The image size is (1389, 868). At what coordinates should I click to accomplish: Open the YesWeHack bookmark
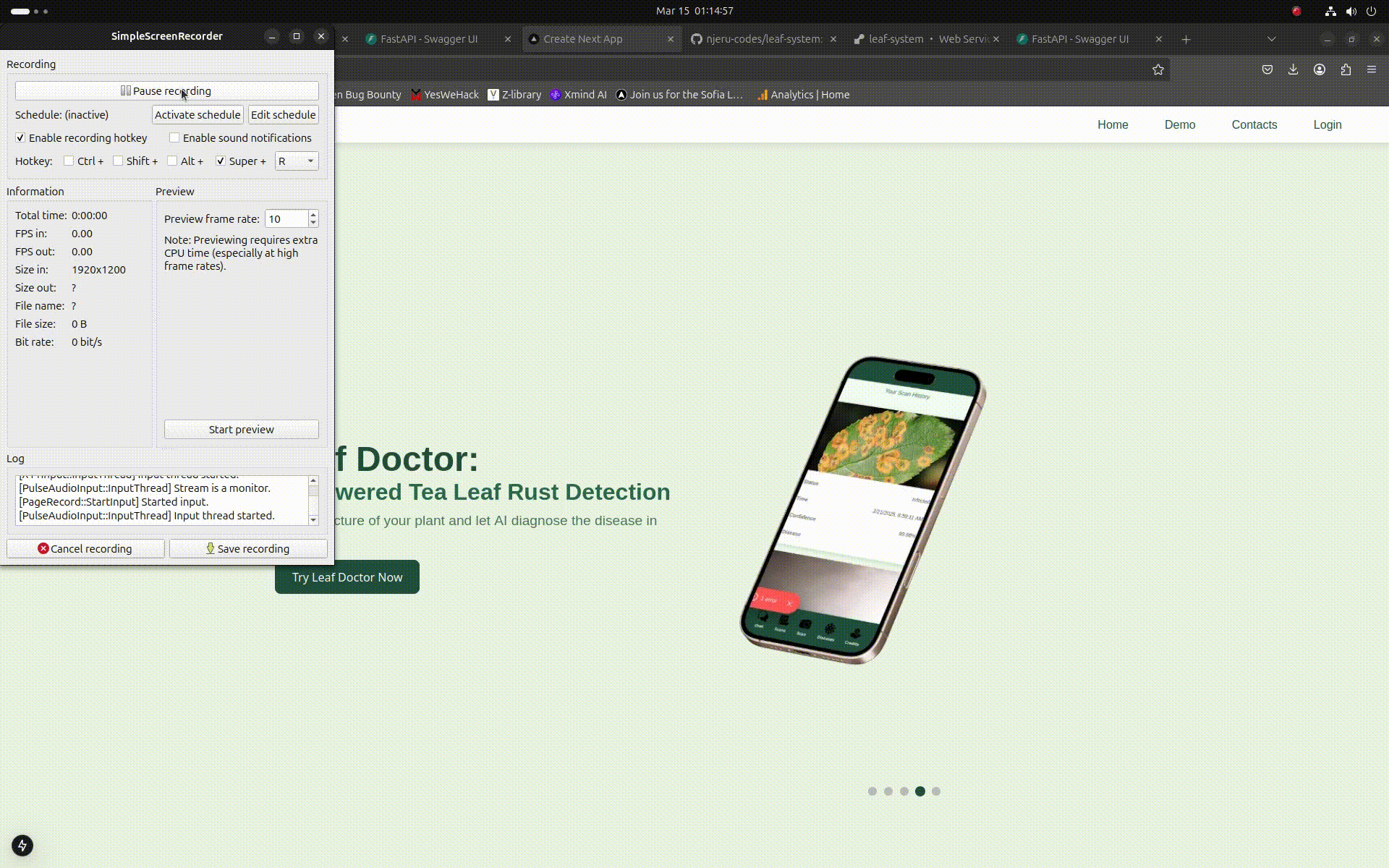click(x=444, y=95)
